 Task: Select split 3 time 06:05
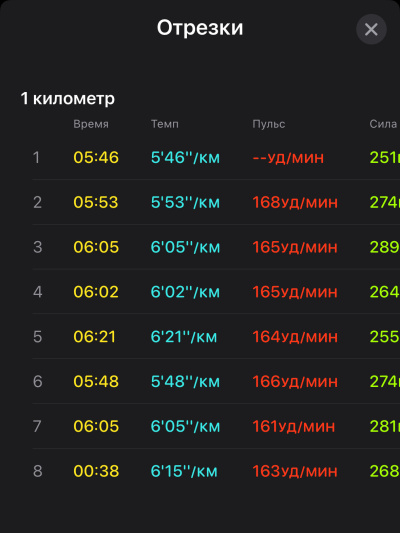point(96,247)
